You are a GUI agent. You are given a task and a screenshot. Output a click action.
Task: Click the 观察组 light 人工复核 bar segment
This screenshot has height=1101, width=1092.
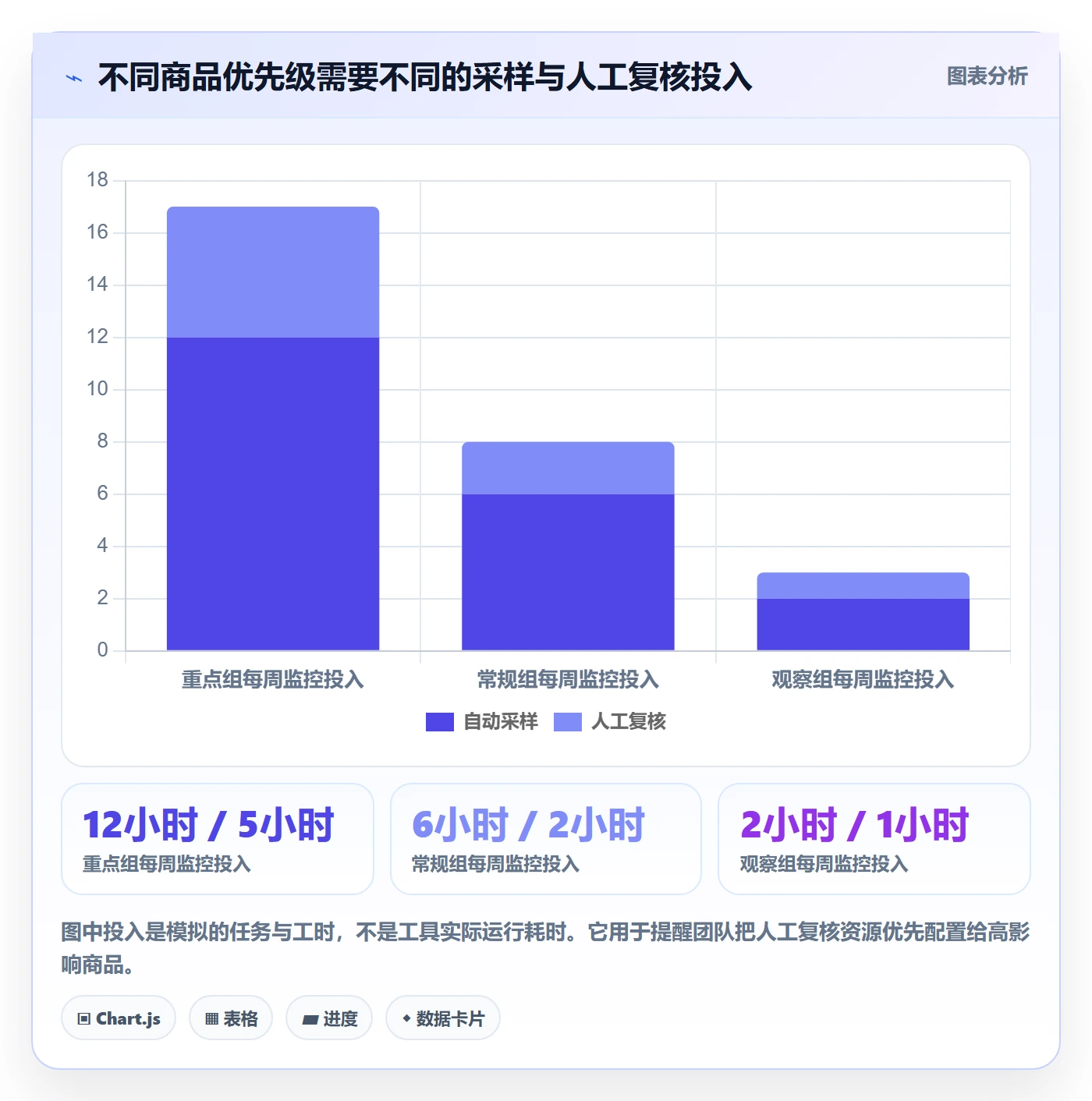pos(863,586)
